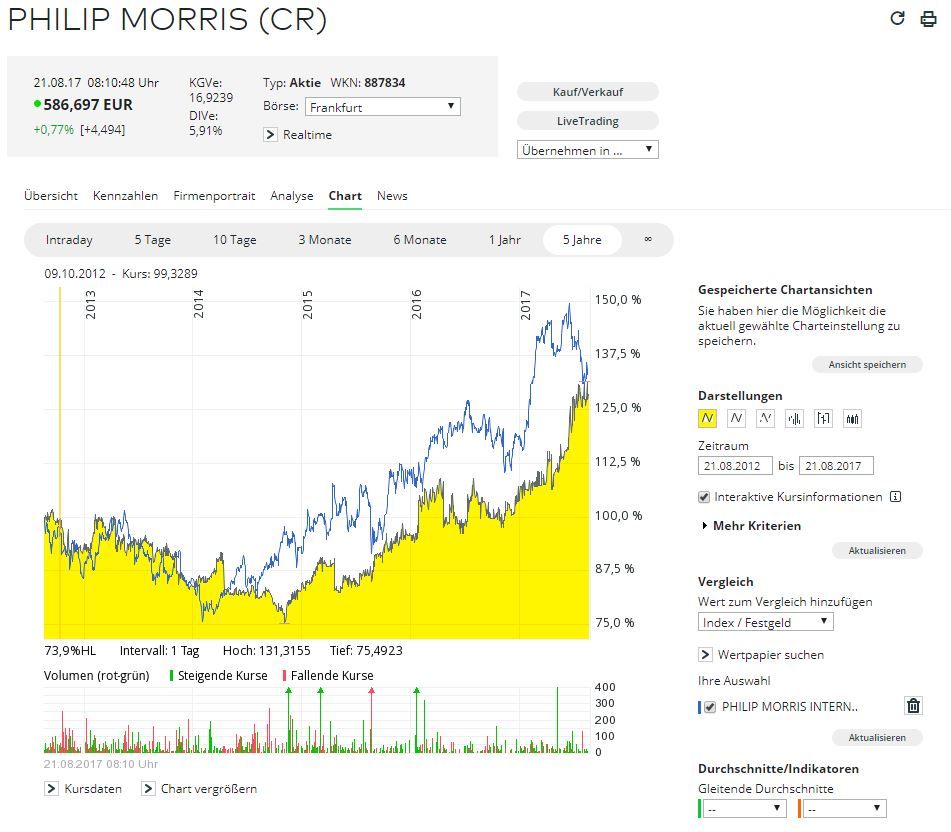The image size is (951, 832).
Task: Click the arrow icon beside Kursdaten
Action: (52, 789)
